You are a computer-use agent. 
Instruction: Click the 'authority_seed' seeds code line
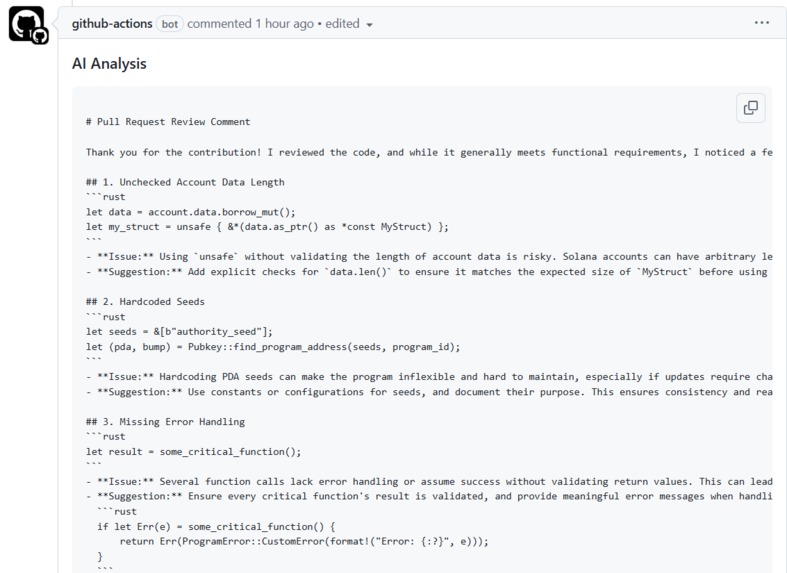click(179, 332)
